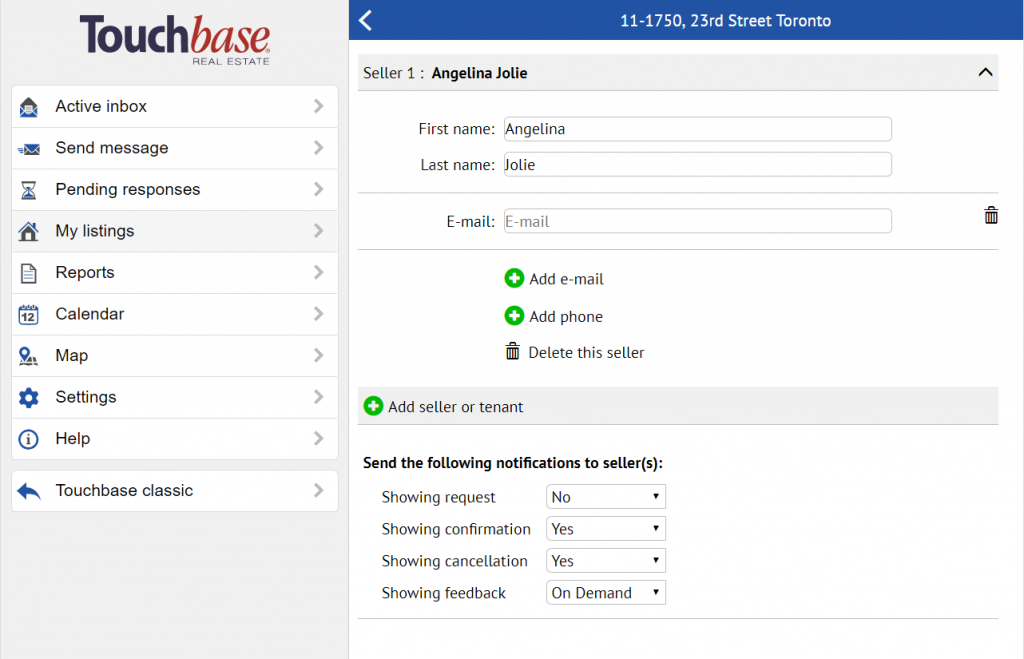1024x659 pixels.
Task: Select Send message in sidebar
Action: tap(175, 148)
